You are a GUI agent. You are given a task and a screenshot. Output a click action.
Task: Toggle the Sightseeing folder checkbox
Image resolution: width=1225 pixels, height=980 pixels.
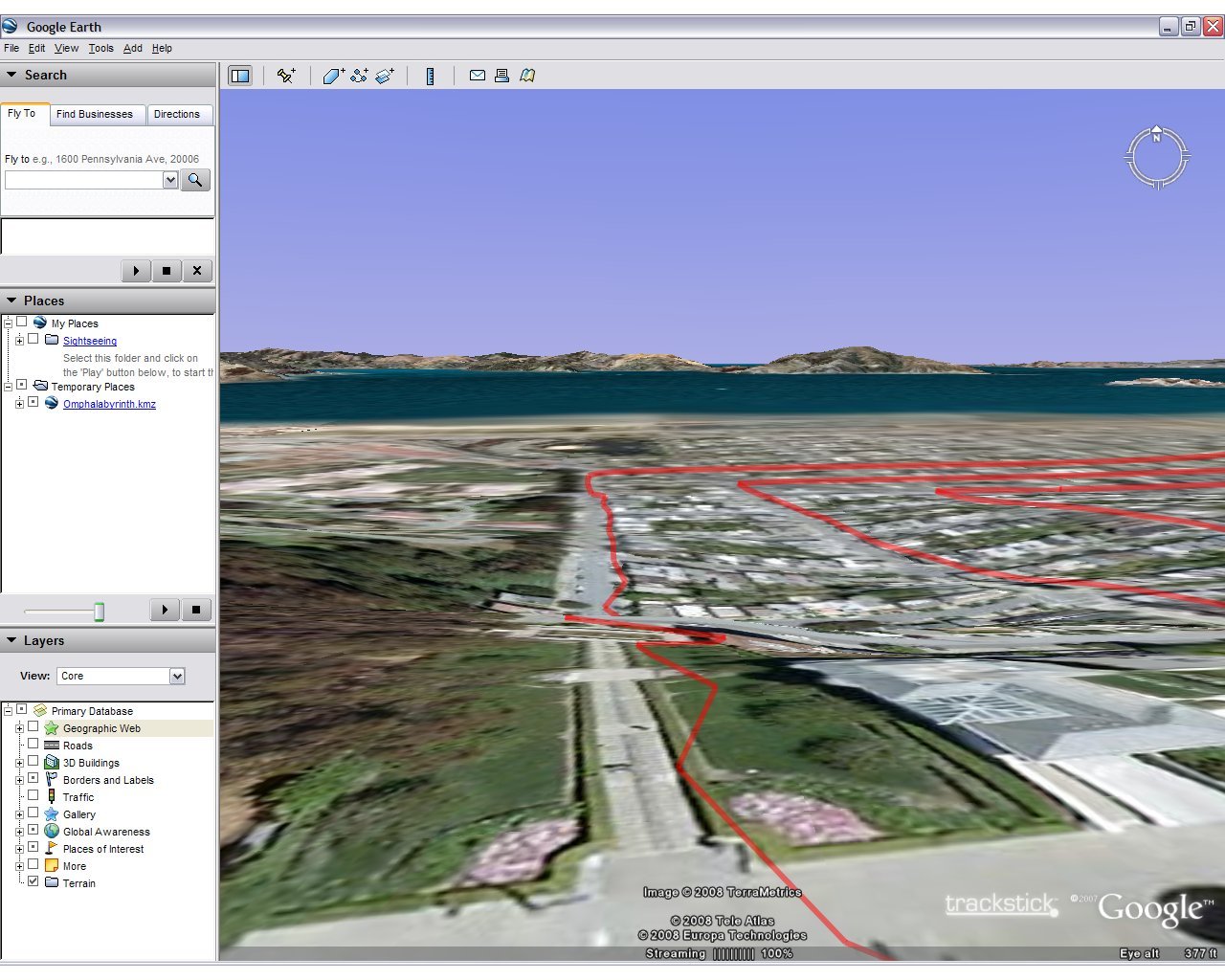click(x=33, y=339)
